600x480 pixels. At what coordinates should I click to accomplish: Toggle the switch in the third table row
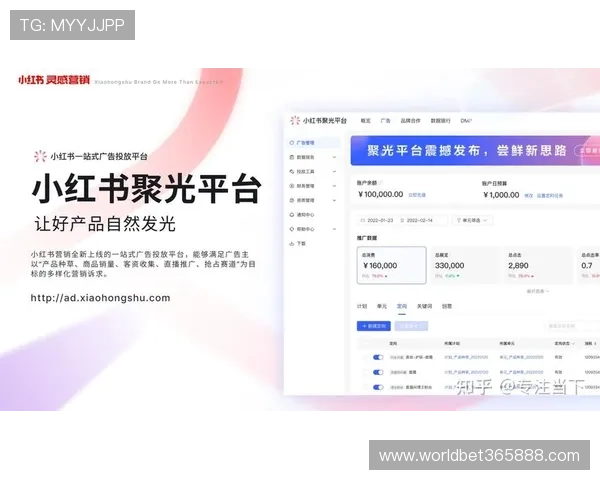[378, 387]
